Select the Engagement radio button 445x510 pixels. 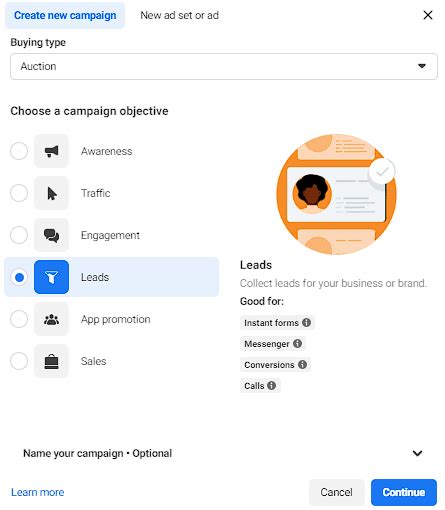point(19,235)
